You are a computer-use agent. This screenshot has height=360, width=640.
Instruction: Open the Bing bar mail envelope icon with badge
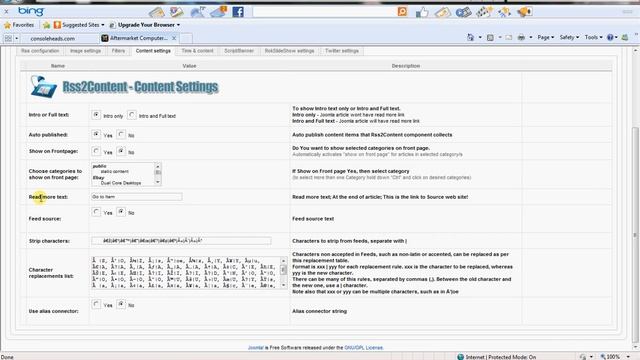pyautogui.click(x=219, y=12)
